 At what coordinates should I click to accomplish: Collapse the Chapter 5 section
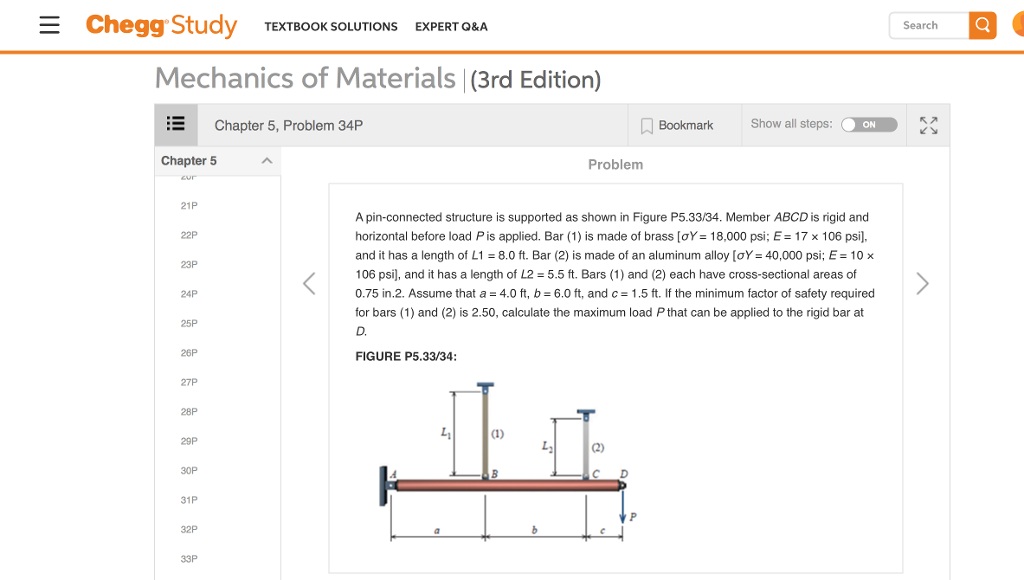pos(268,160)
